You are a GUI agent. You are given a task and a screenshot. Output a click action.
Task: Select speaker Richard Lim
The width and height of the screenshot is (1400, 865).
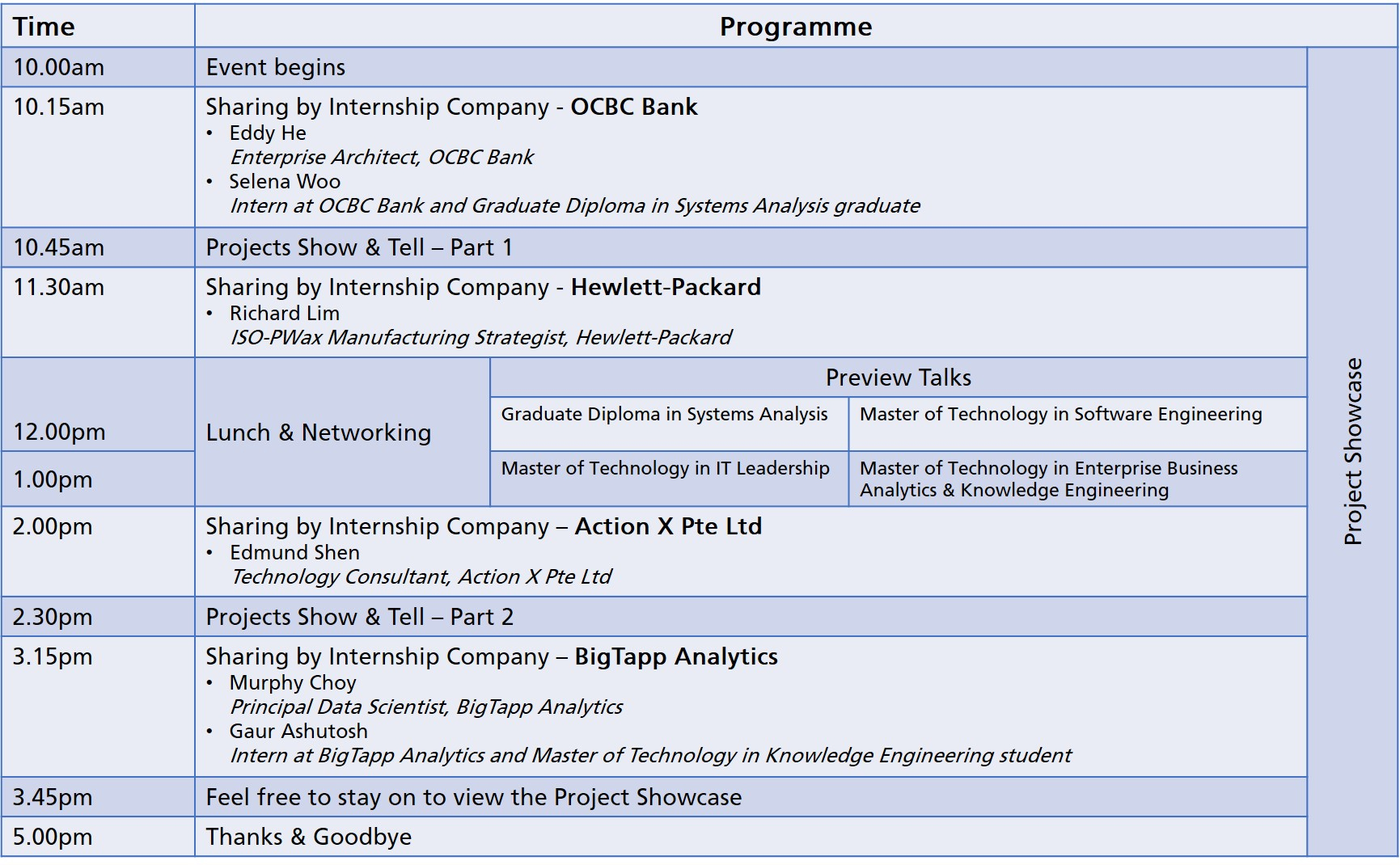[285, 313]
